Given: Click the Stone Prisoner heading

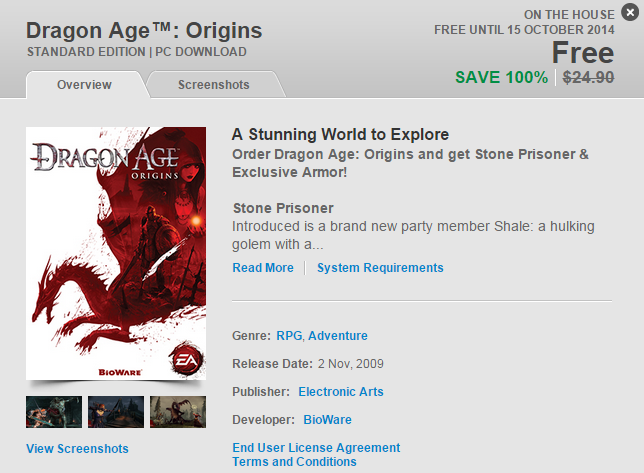Looking at the screenshot, I should (283, 208).
